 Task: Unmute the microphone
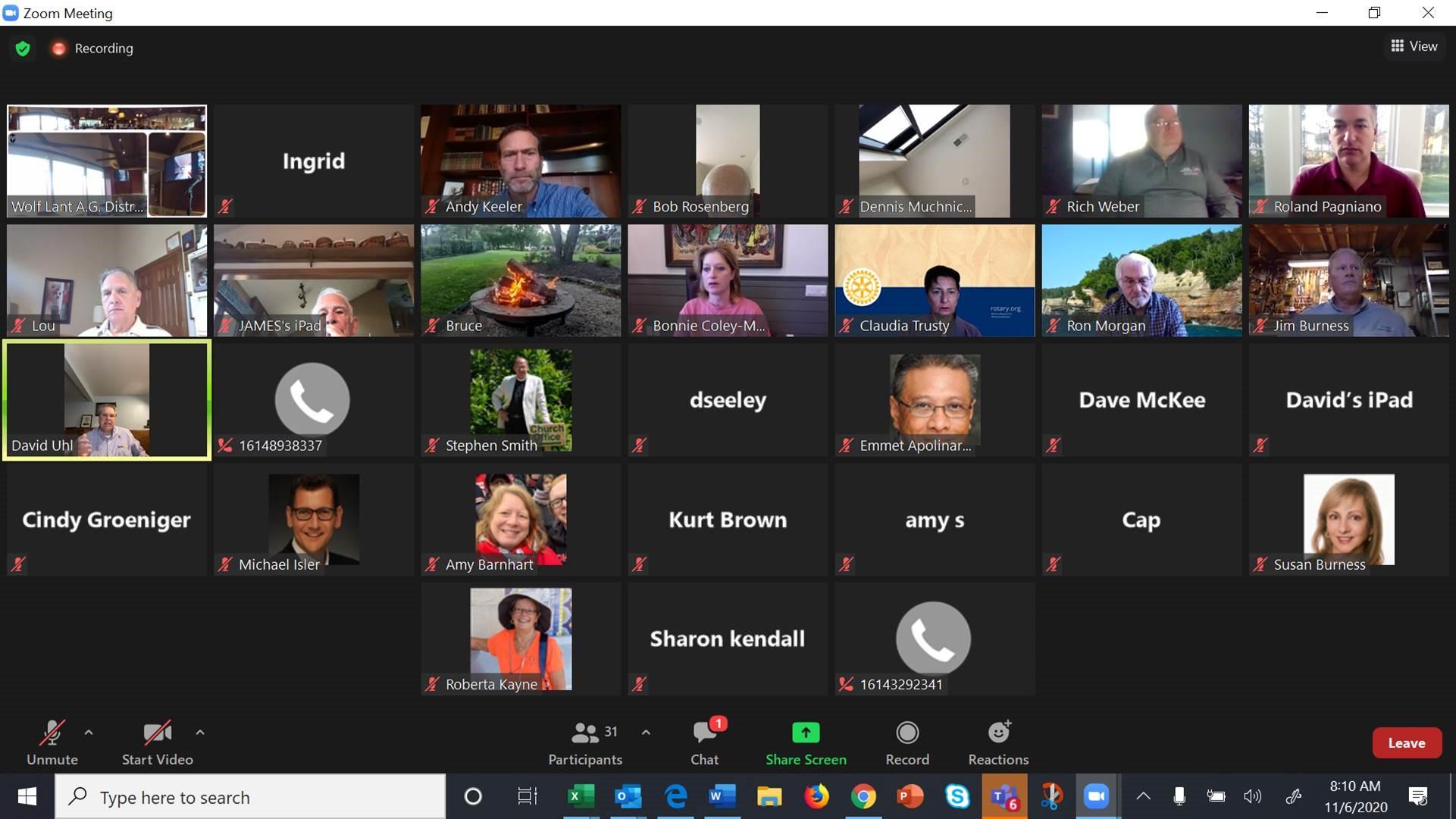(52, 743)
